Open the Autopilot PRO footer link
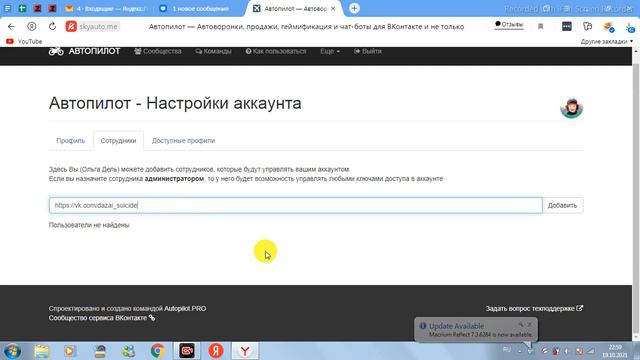 pyautogui.click(x=185, y=309)
